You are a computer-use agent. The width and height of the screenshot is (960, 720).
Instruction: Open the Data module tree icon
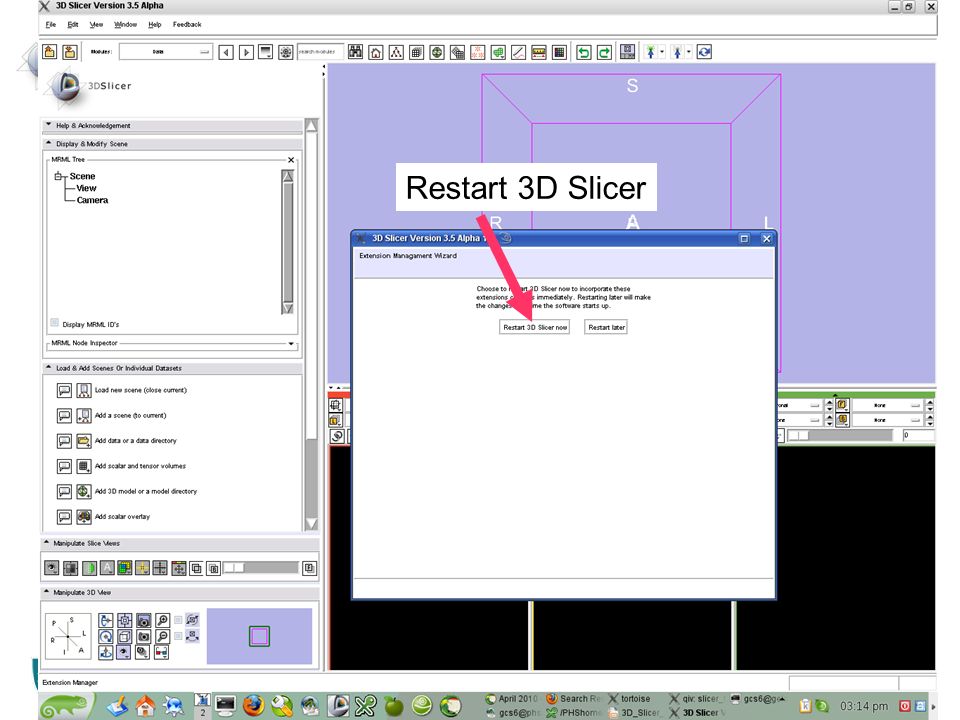pos(396,52)
